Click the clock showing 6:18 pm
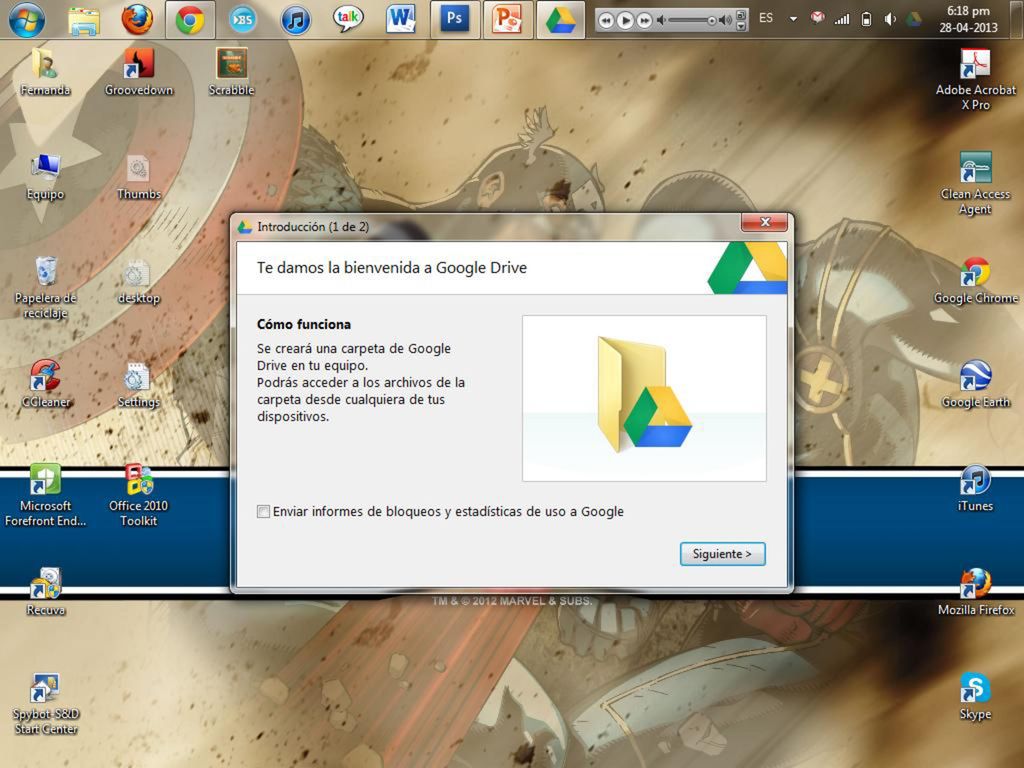1024x768 pixels. tap(968, 19)
